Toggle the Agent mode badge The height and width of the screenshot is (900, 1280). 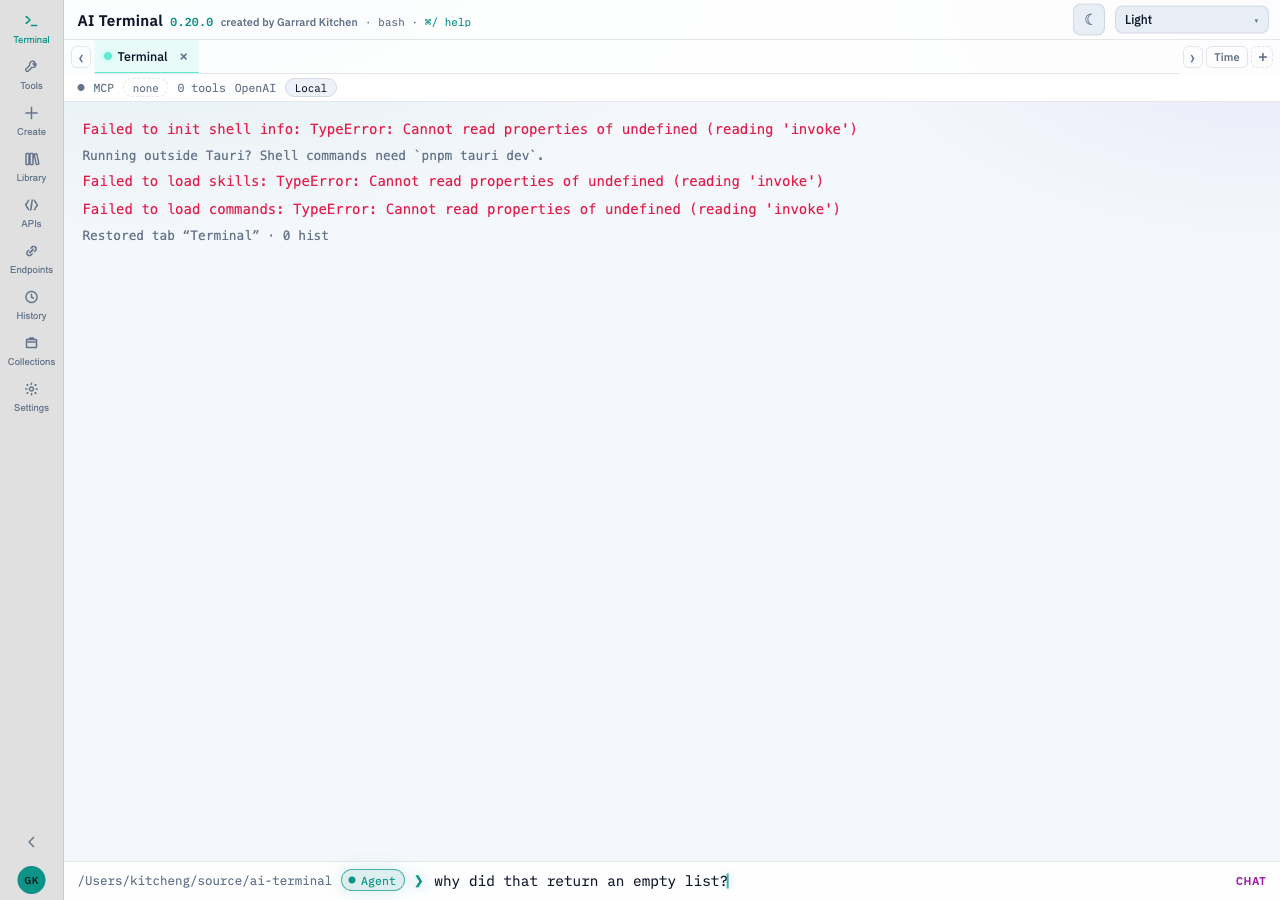point(373,881)
